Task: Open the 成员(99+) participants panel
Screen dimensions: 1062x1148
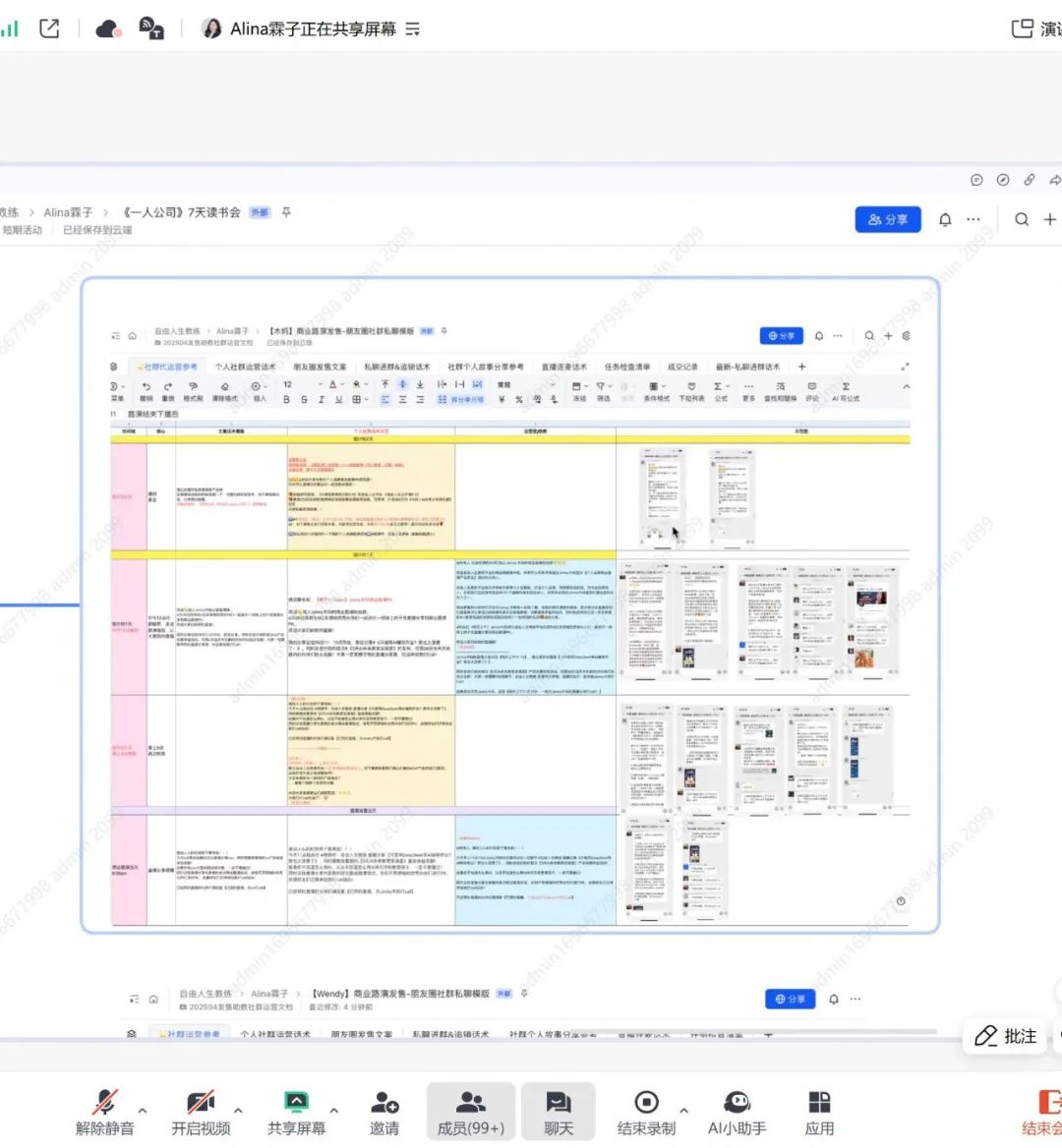Action: [x=470, y=1112]
